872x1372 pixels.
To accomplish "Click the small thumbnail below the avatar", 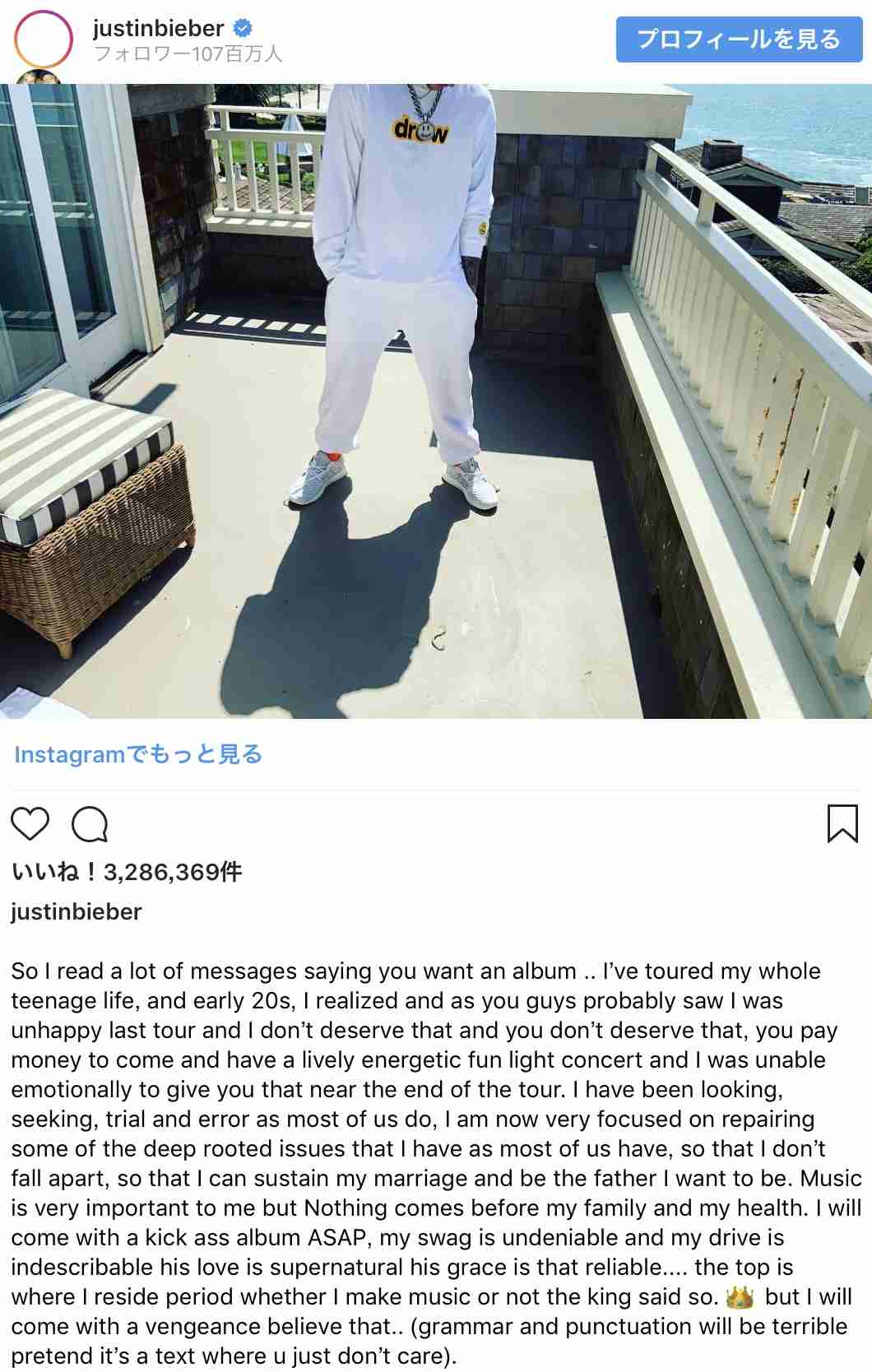I will 39,77.
